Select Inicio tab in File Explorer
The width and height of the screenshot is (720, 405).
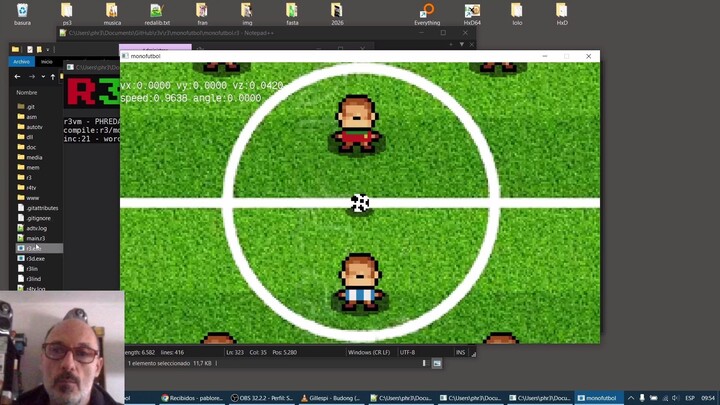47,62
